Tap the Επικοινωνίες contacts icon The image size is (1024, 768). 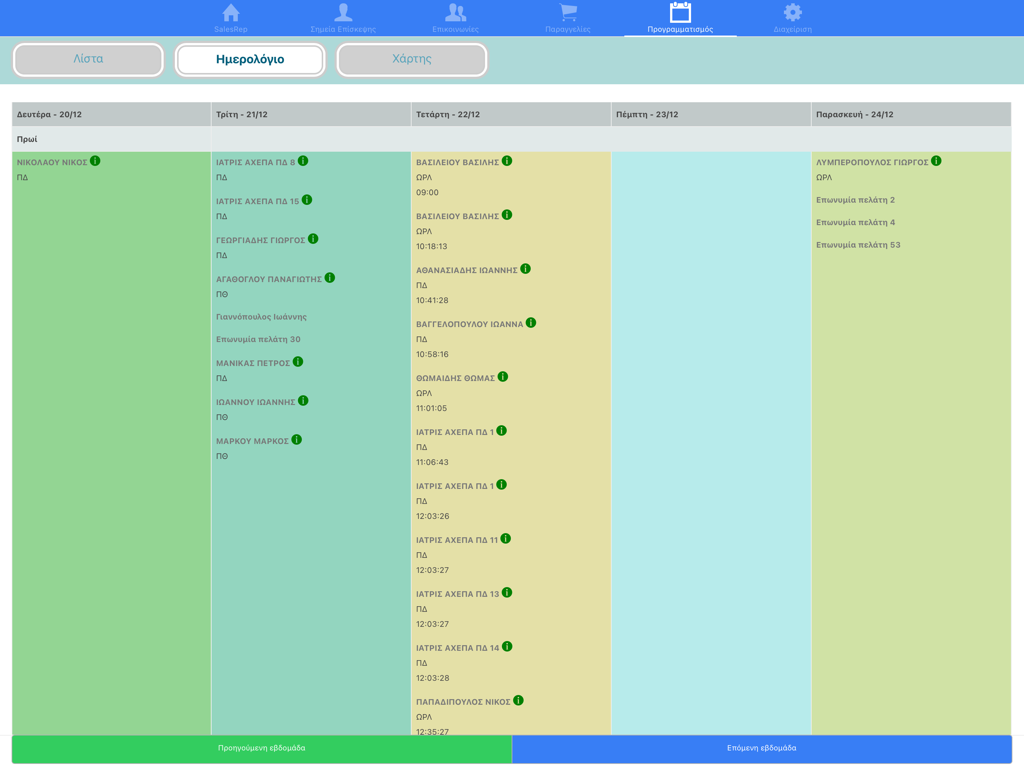point(456,16)
